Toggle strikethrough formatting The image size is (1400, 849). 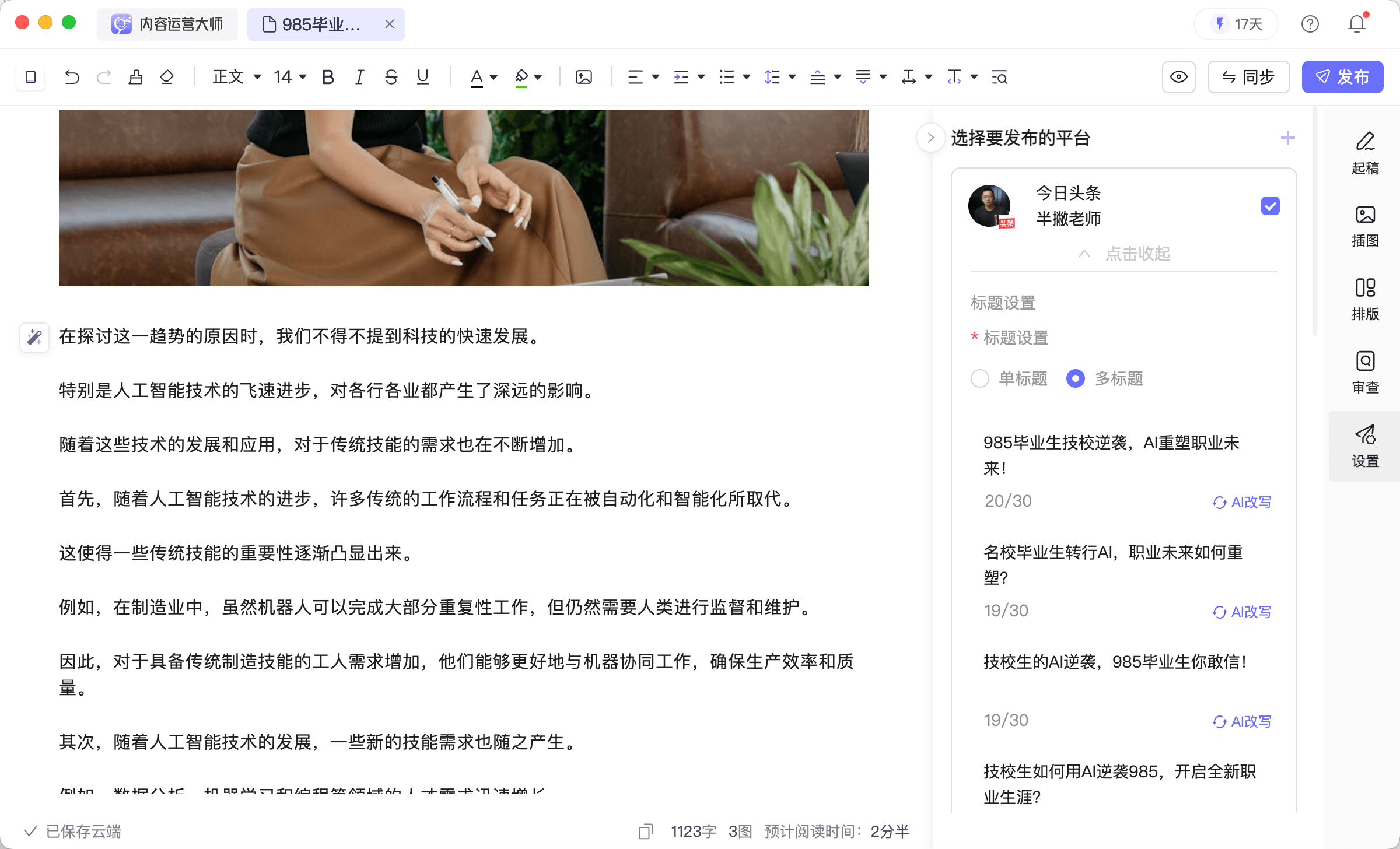click(x=391, y=77)
